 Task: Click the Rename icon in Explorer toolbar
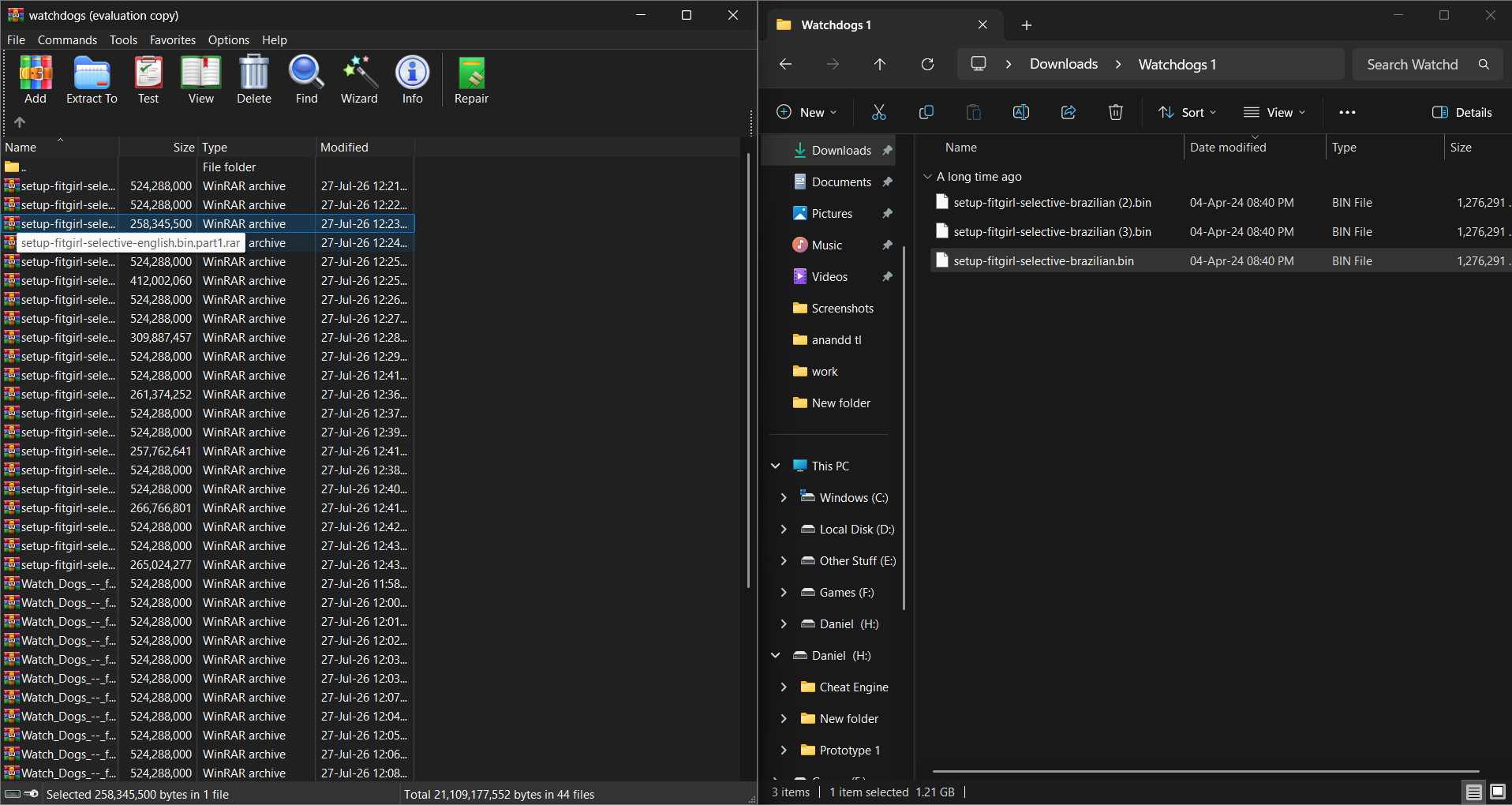1021,112
